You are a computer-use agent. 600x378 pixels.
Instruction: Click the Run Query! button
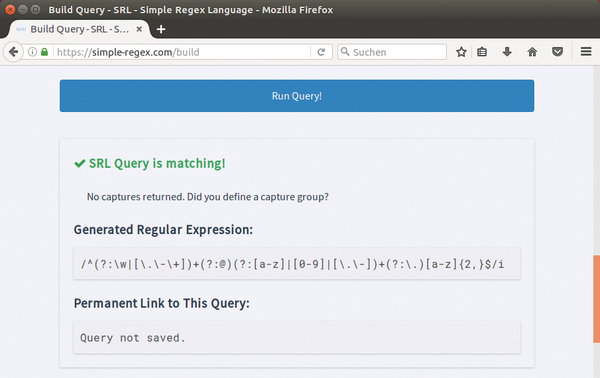[x=297, y=96]
